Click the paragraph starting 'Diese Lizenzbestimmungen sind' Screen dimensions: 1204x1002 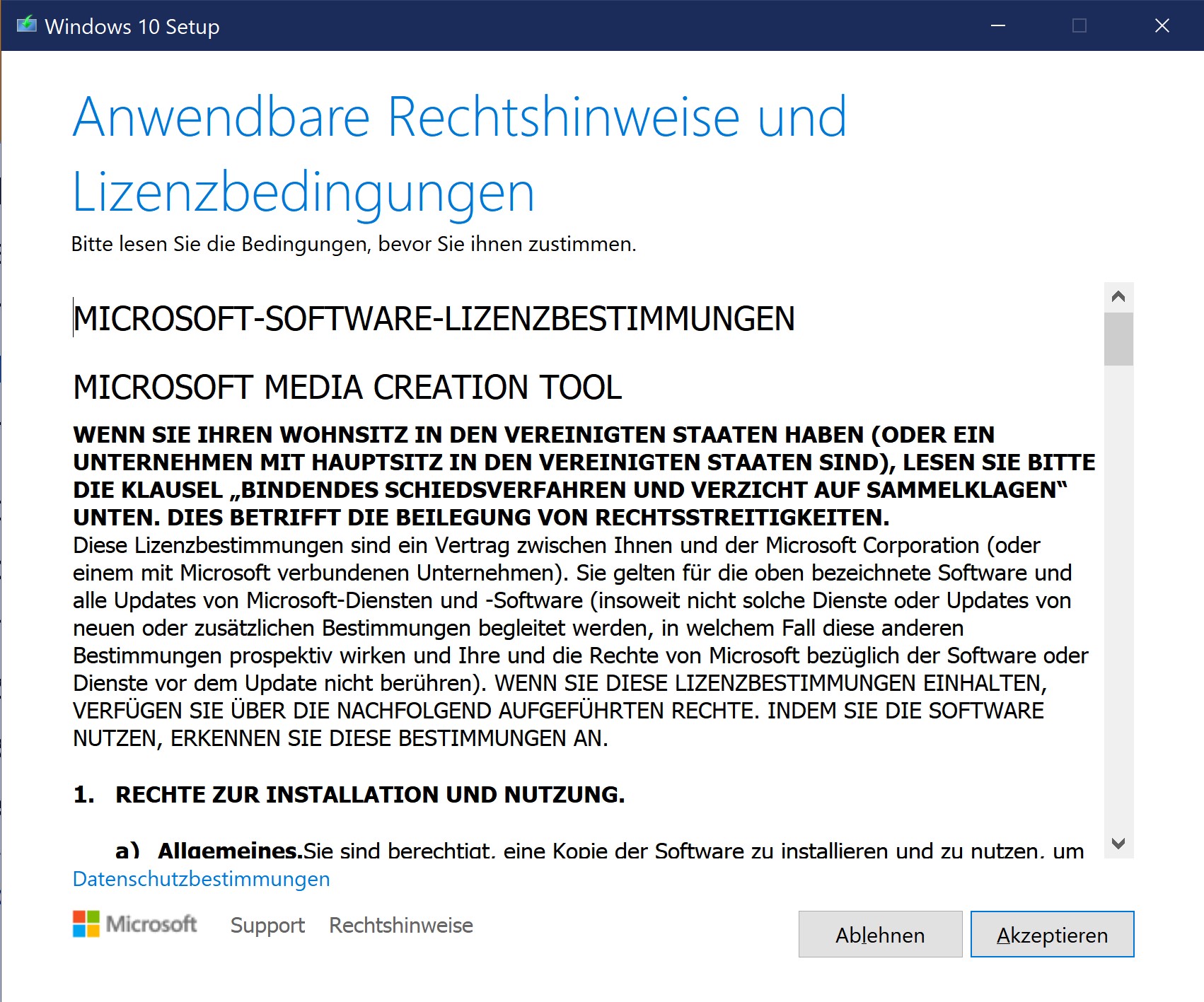point(580,641)
